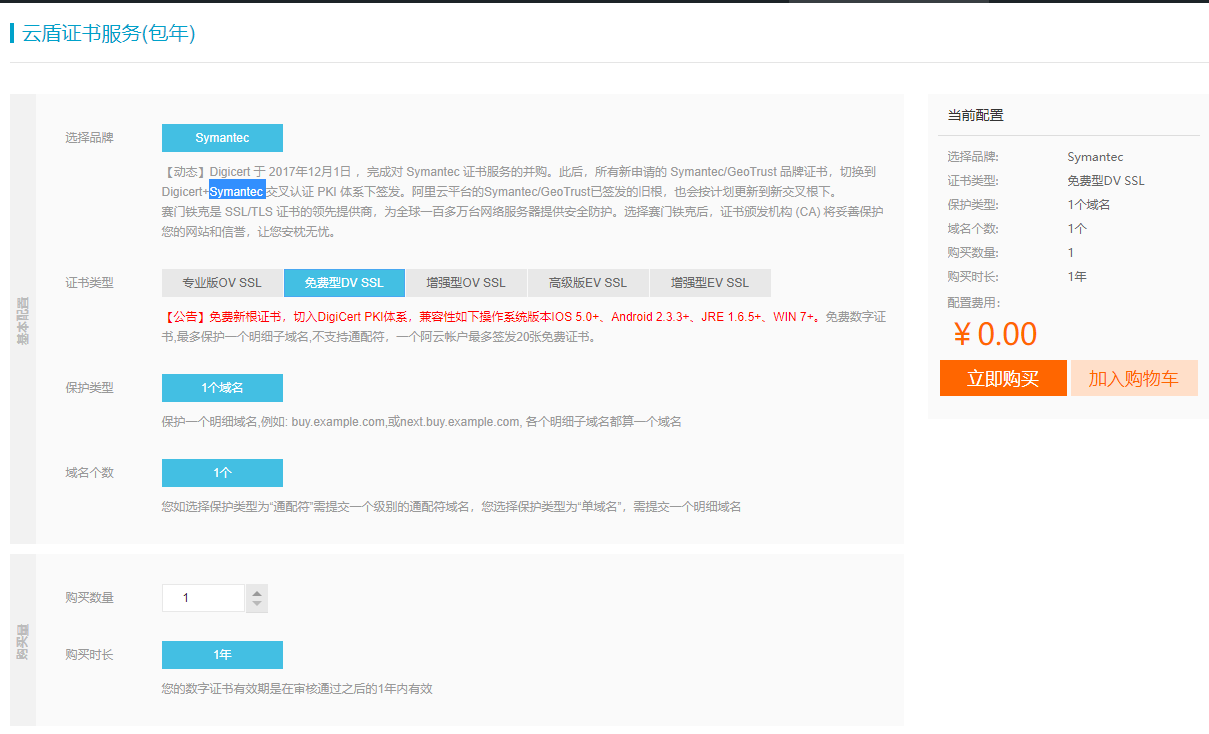Click the buy.example.com protection type hint text
The width and height of the screenshot is (1209, 734).
(421, 422)
